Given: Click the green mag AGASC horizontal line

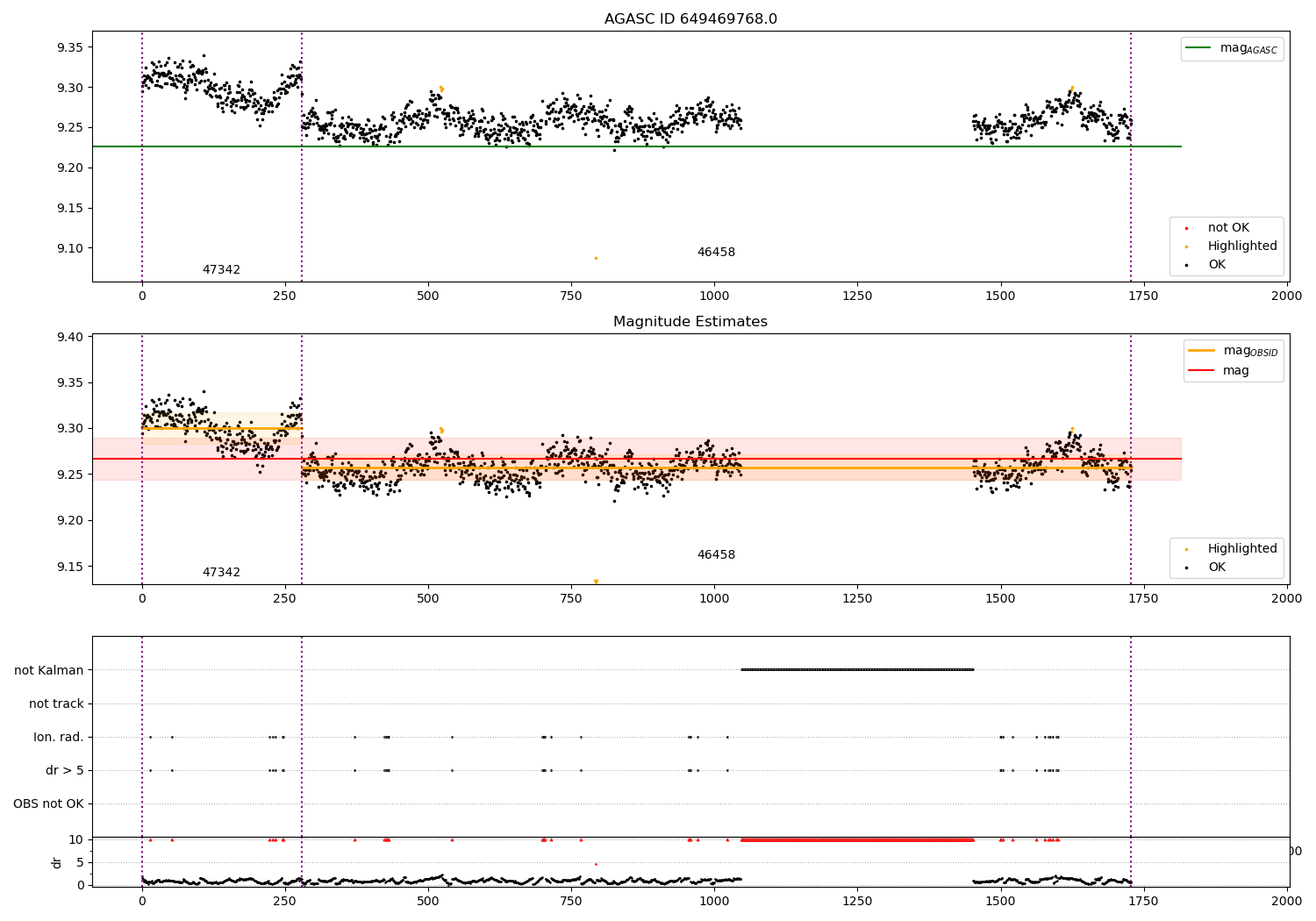Looking at the screenshot, I should click(x=637, y=146).
